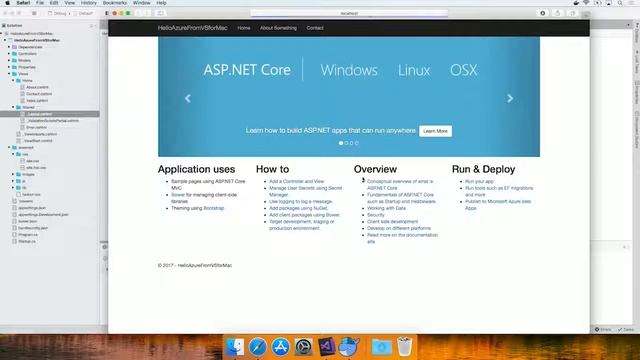
Task: Open Add a Controller and View link
Action: (296, 181)
